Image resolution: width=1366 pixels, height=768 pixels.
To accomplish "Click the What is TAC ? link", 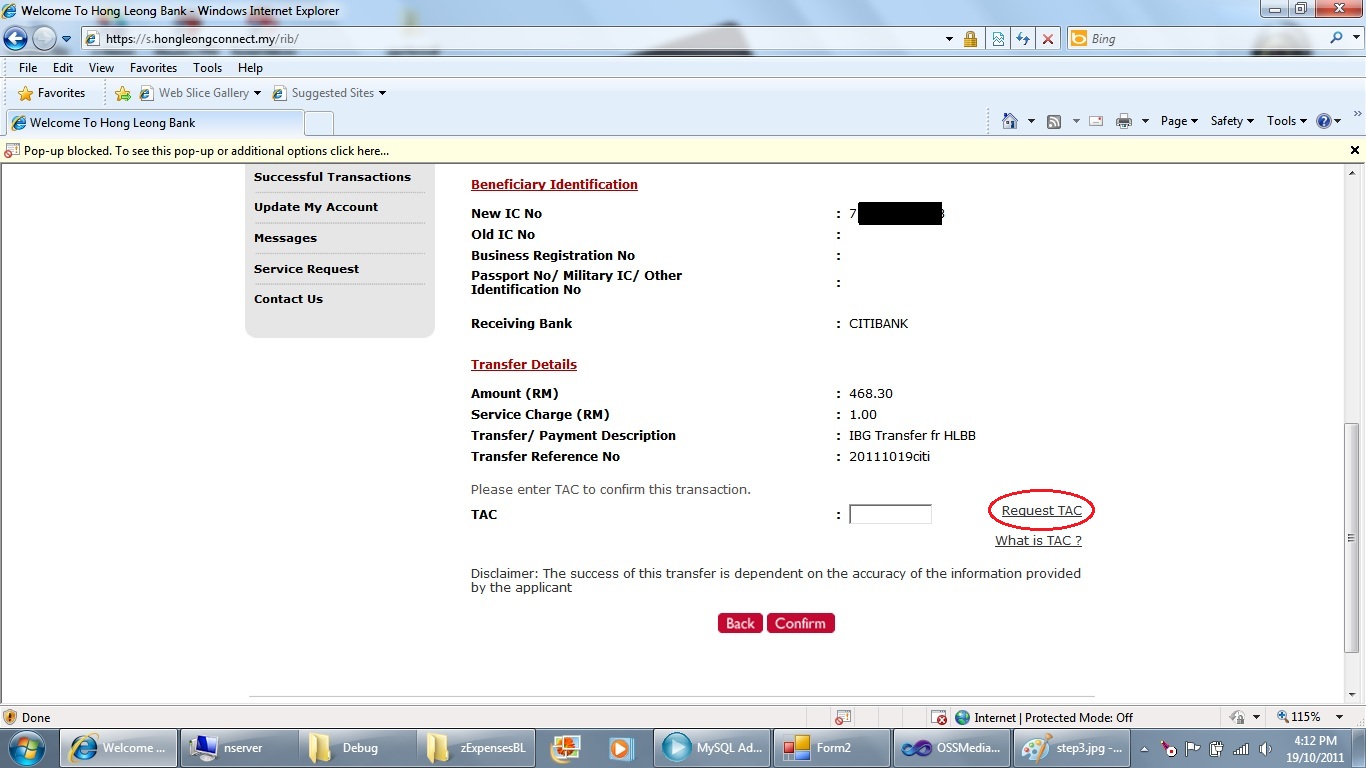I will click(x=1038, y=541).
